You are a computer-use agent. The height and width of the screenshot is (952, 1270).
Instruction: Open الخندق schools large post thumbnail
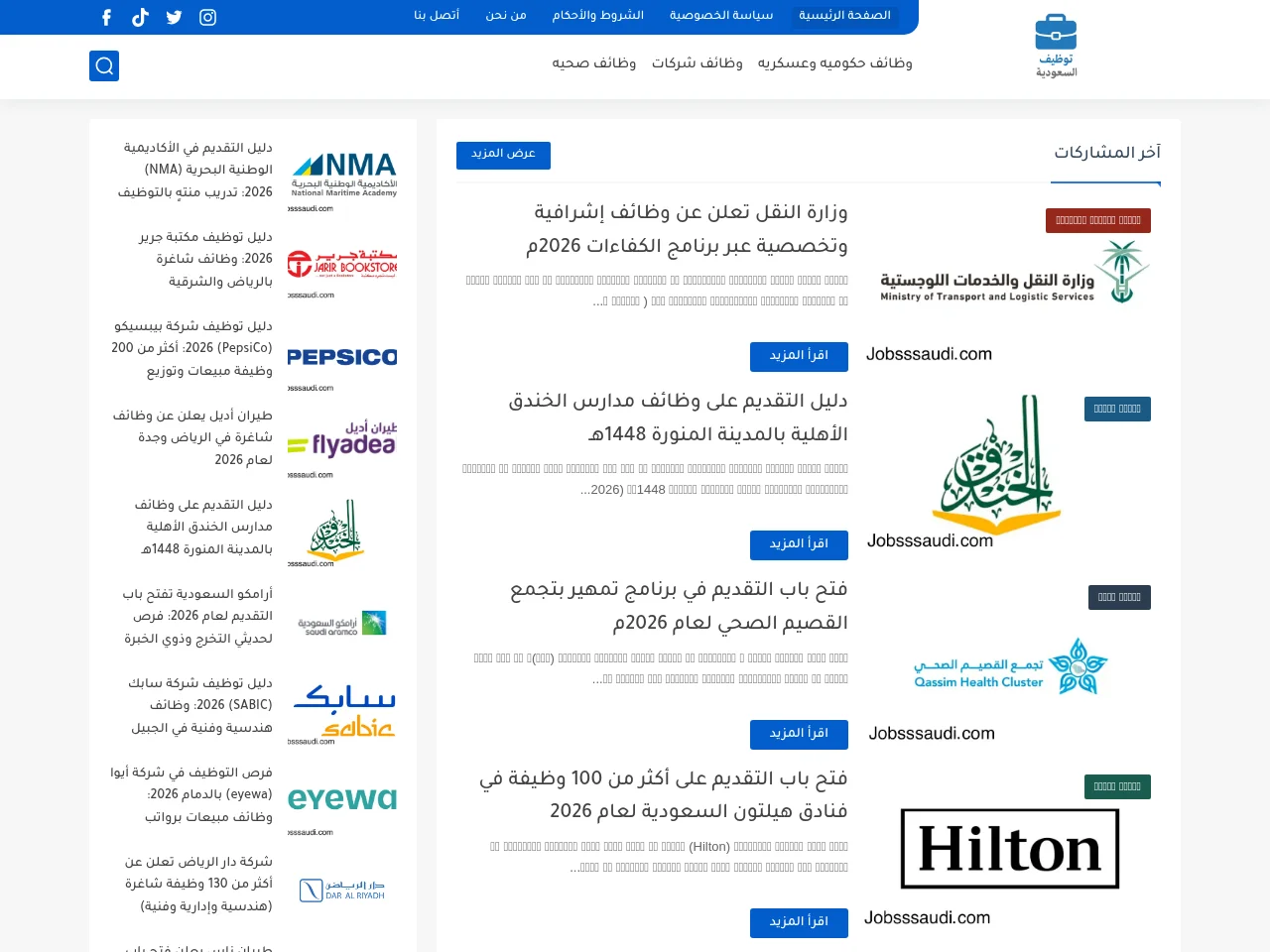click(1007, 473)
